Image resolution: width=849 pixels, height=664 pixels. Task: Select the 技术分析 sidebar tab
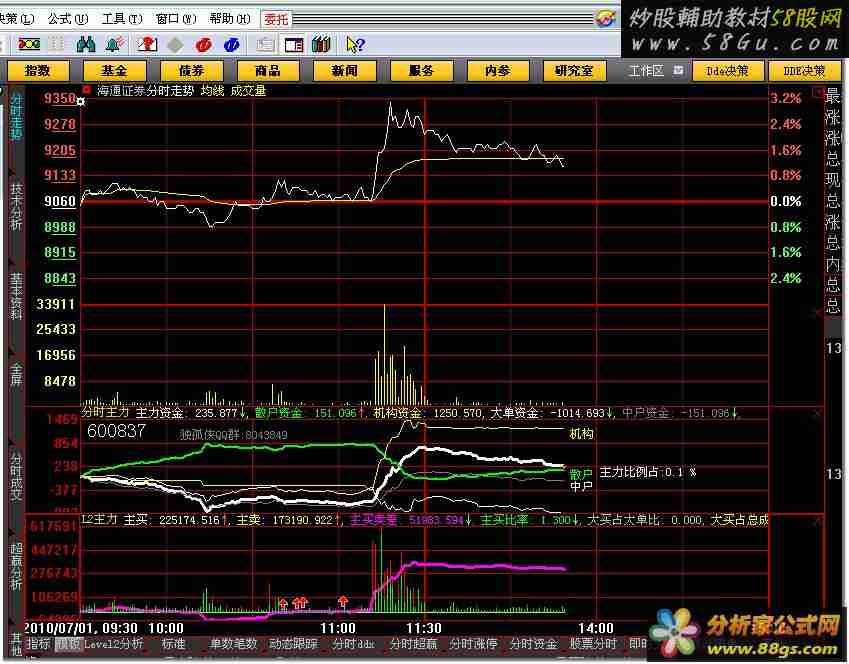pos(16,206)
